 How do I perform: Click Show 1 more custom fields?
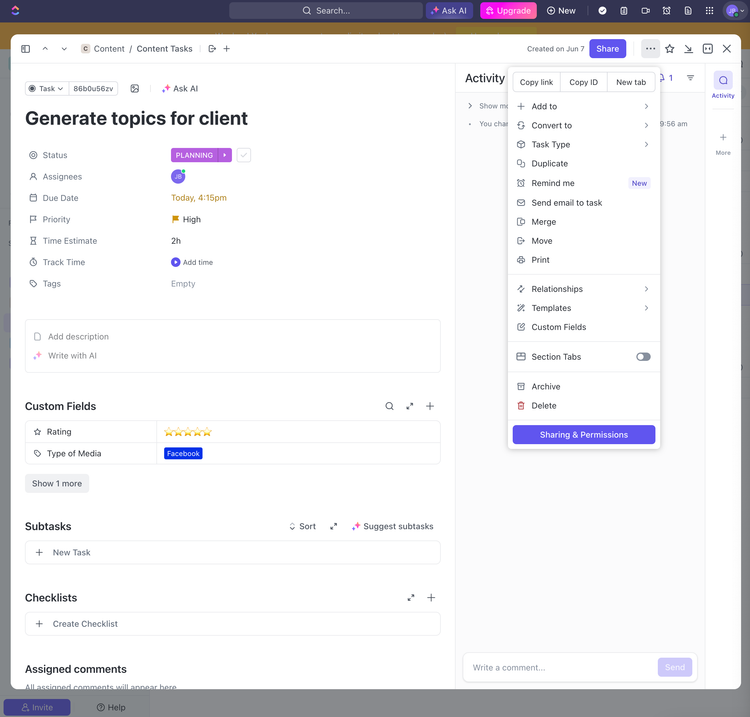point(57,484)
